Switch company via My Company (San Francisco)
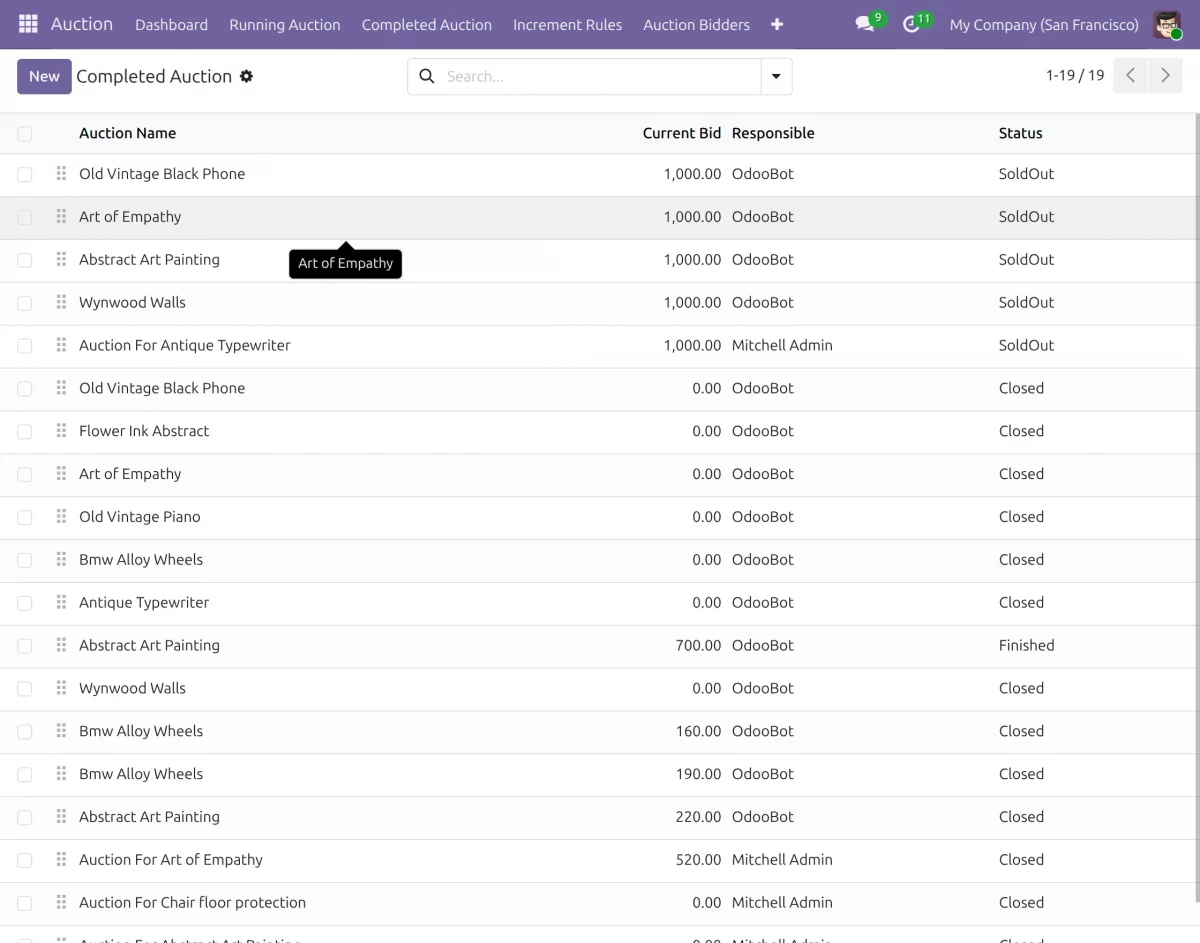The image size is (1200, 943). point(1044,24)
